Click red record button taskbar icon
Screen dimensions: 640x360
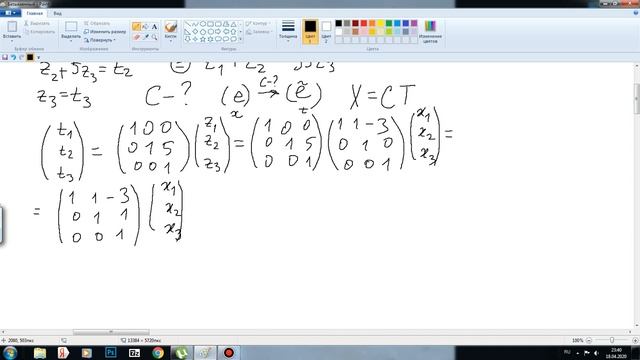coord(228,353)
